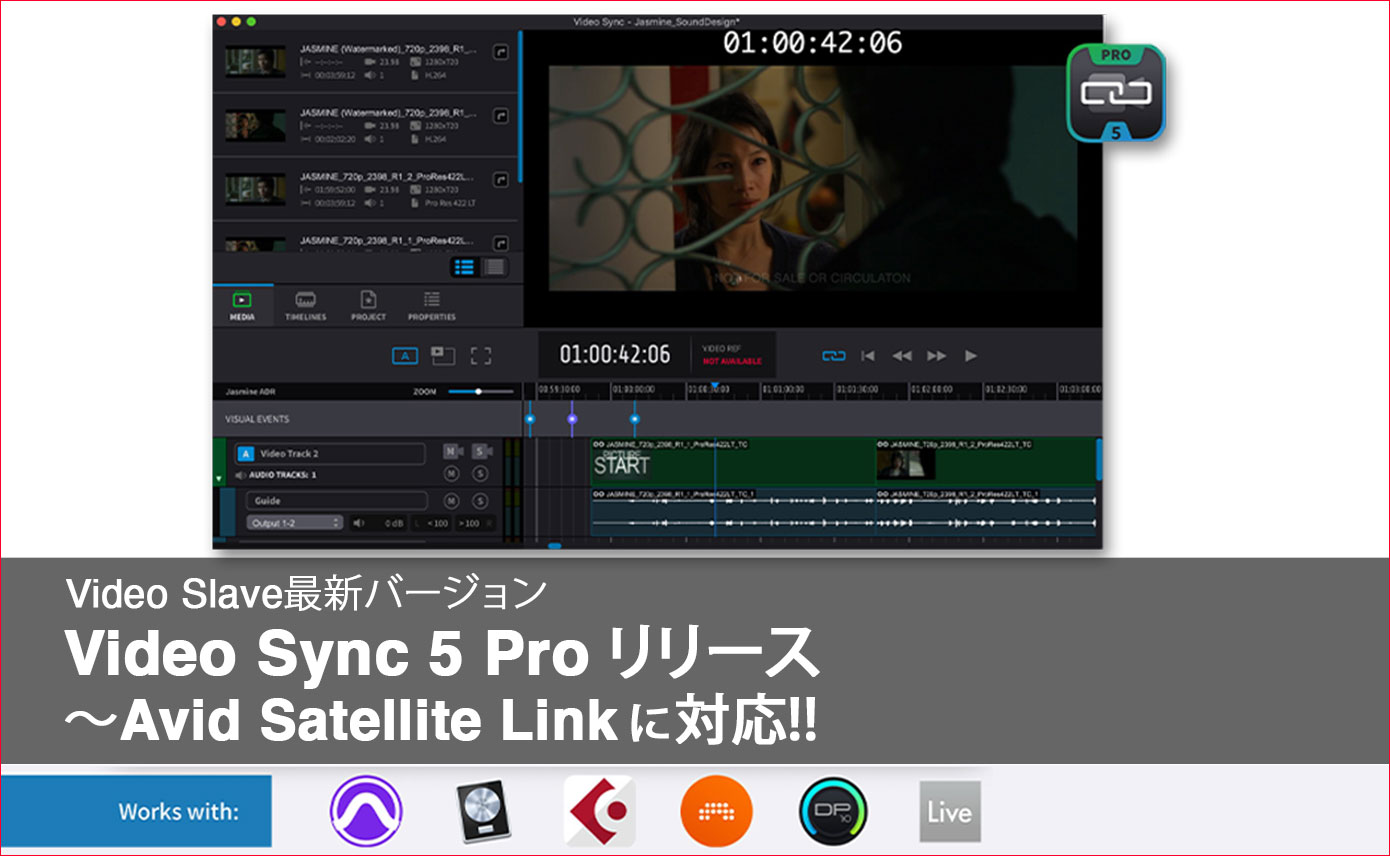
Task: Select the JASMINE_720p_2398_R1_2 video clip on the timeline
Action: pos(985,464)
